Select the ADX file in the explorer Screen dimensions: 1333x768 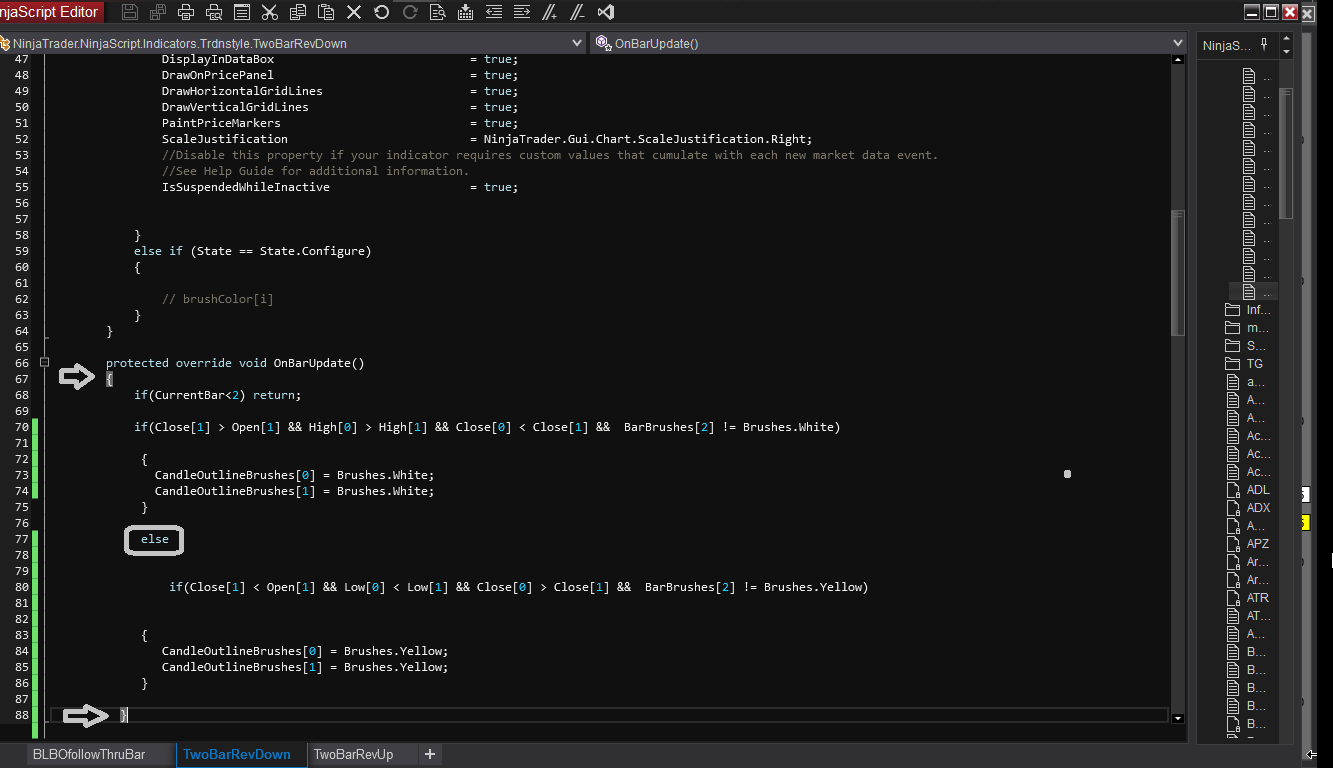coord(1257,508)
